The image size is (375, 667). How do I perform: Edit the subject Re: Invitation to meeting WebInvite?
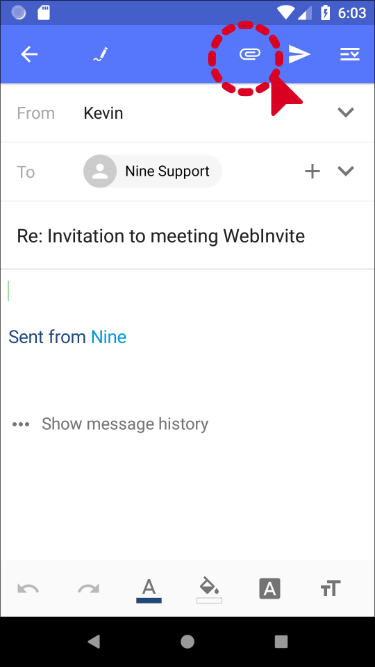click(x=161, y=236)
